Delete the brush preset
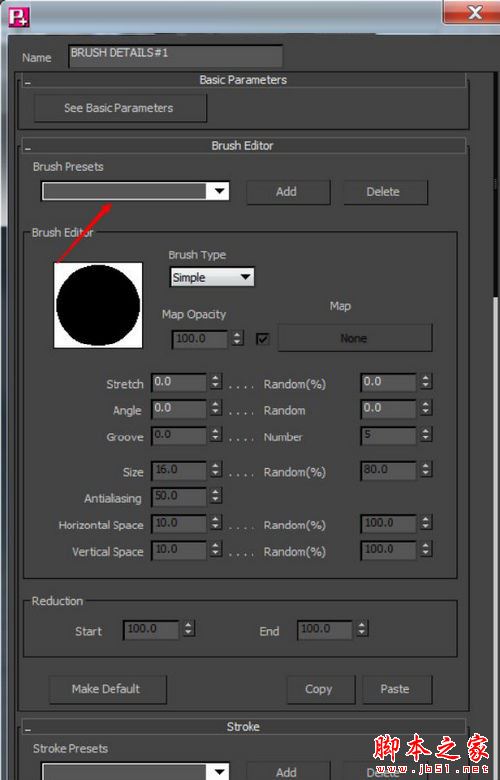 pyautogui.click(x=385, y=192)
